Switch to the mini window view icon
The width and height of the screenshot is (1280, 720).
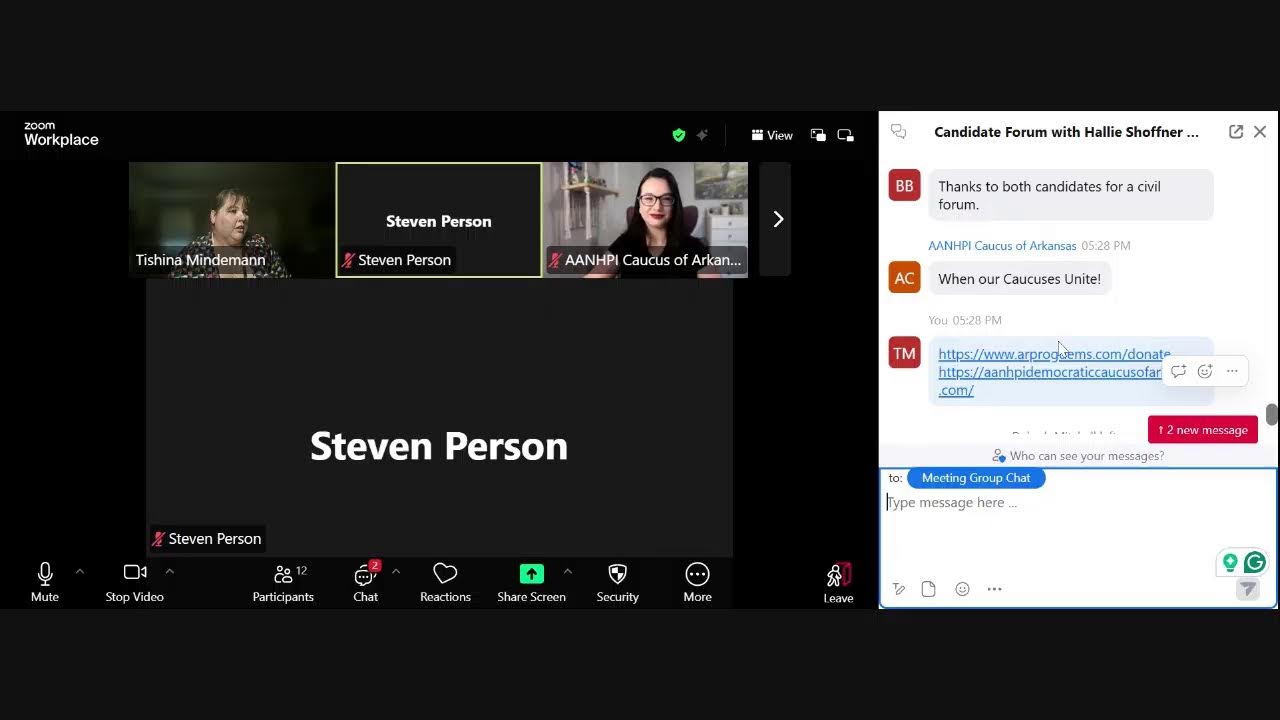pos(818,135)
